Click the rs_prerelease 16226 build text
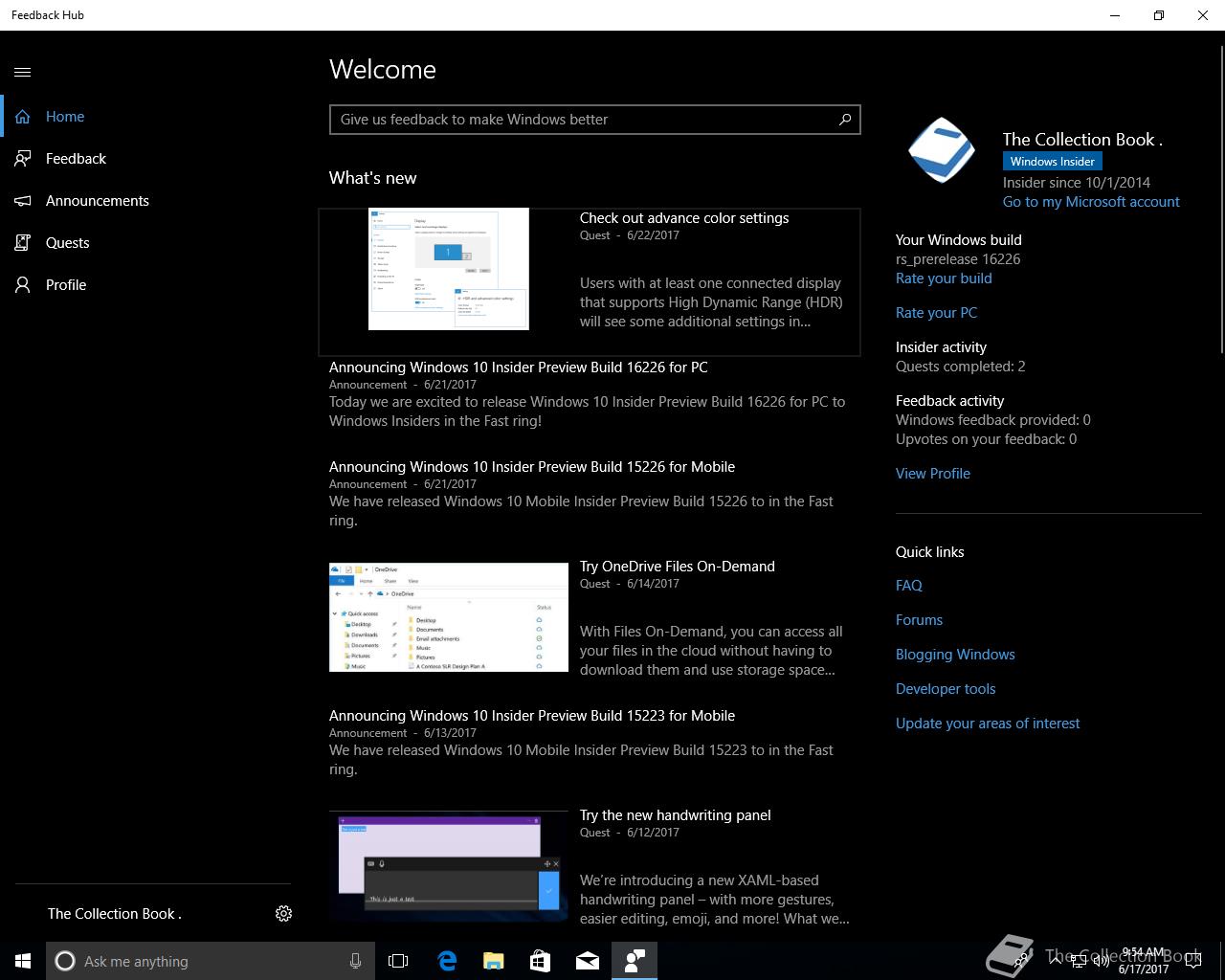1225x980 pixels. pyautogui.click(x=958, y=259)
